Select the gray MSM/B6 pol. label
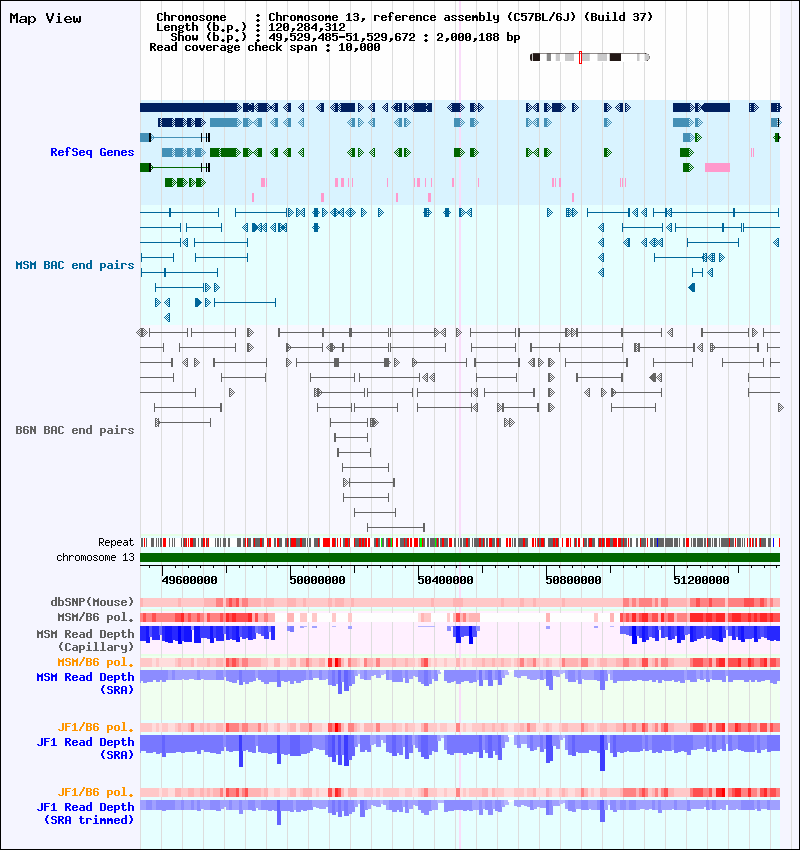This screenshot has height=850, width=800. tap(95, 617)
